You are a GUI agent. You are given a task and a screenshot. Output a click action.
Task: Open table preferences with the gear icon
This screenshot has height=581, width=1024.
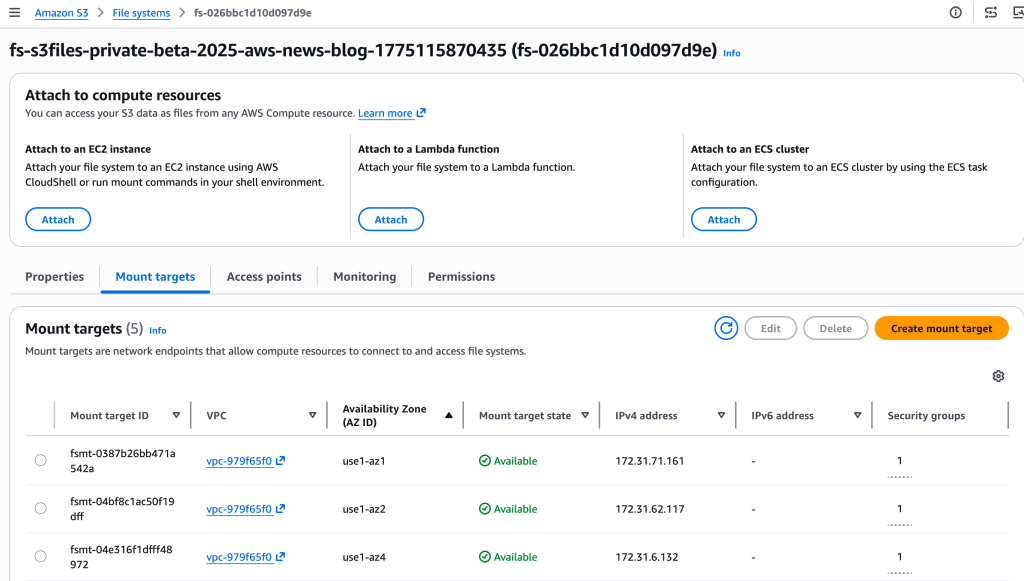997,376
